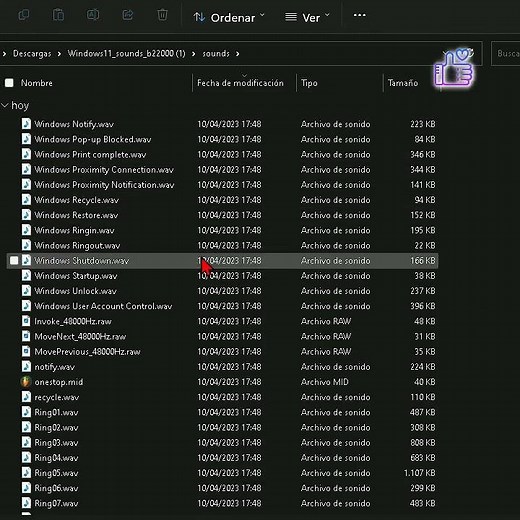Screen dimensions: 520x520
Task: Tick the checkbox for Windows Shutdown.wav
Action: 14,260
